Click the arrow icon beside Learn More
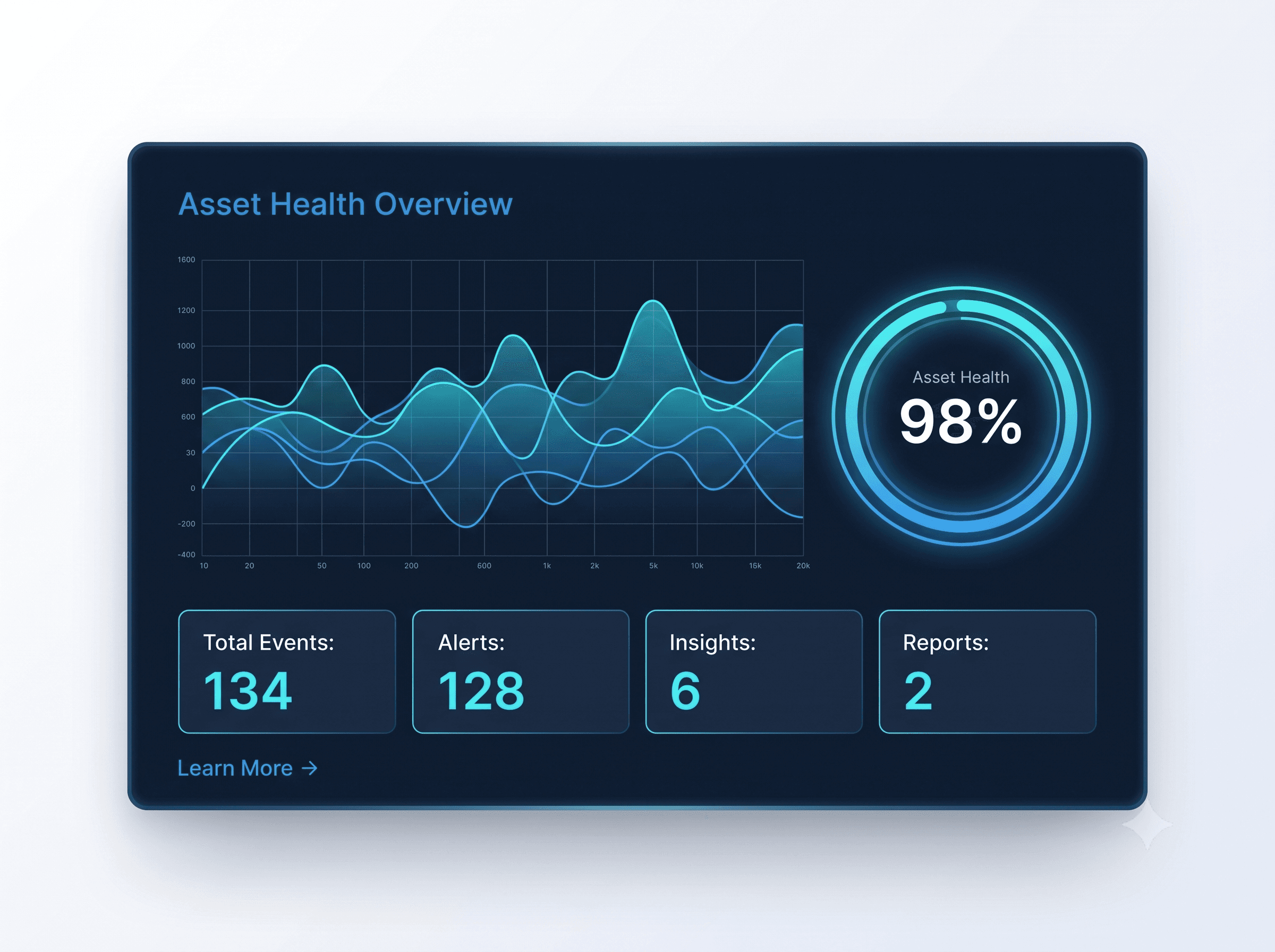1275x952 pixels. [309, 769]
